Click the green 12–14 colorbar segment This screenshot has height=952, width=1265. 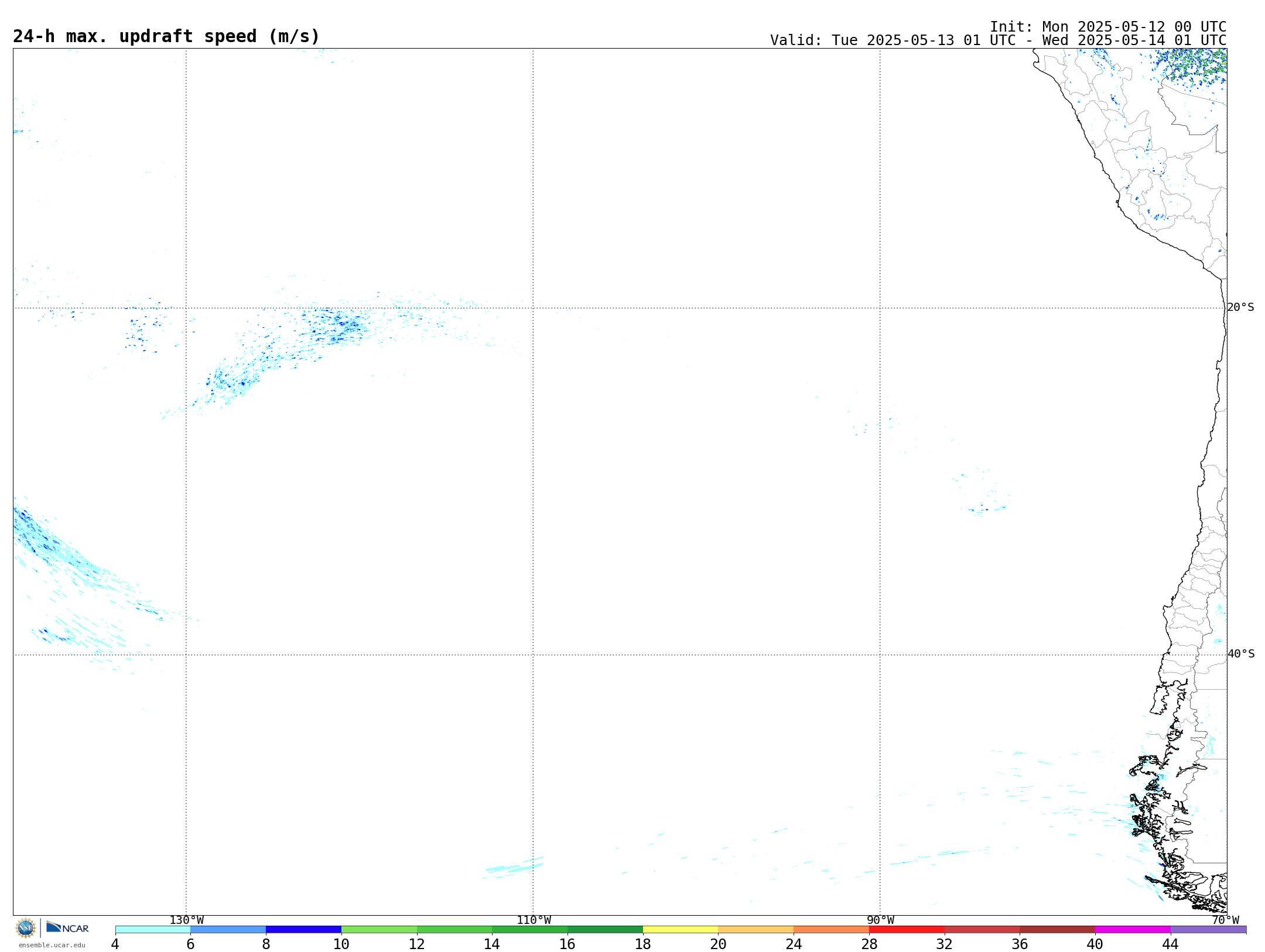click(454, 930)
